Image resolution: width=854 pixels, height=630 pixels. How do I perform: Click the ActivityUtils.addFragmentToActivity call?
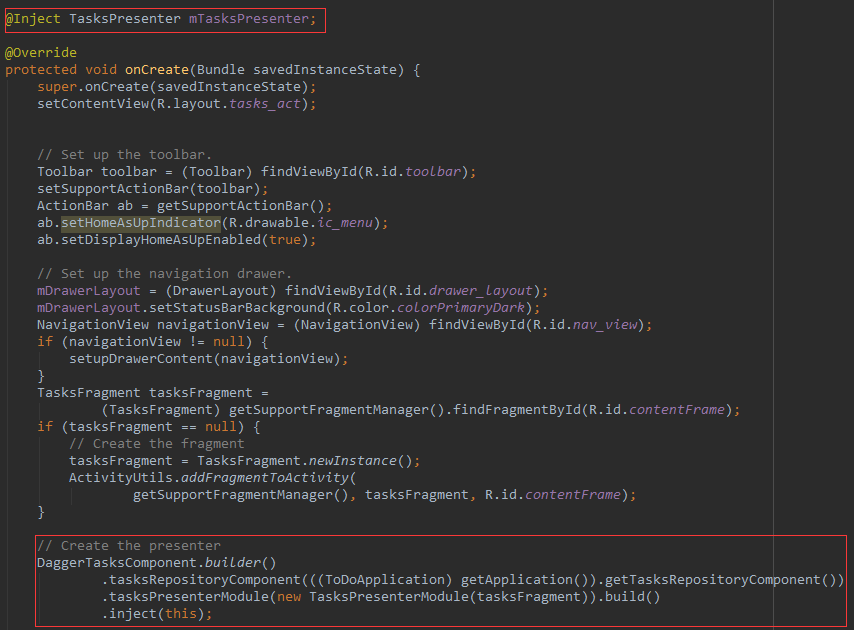coord(212,478)
